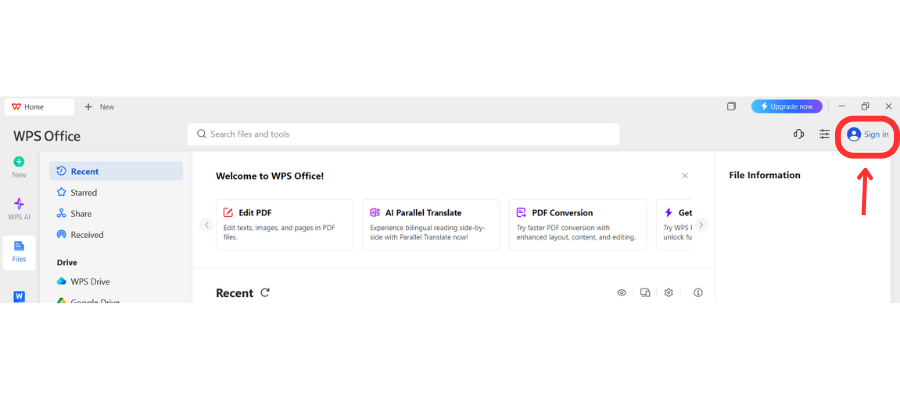Open a New tab with plus
This screenshot has width=900, height=400.
(x=99, y=107)
